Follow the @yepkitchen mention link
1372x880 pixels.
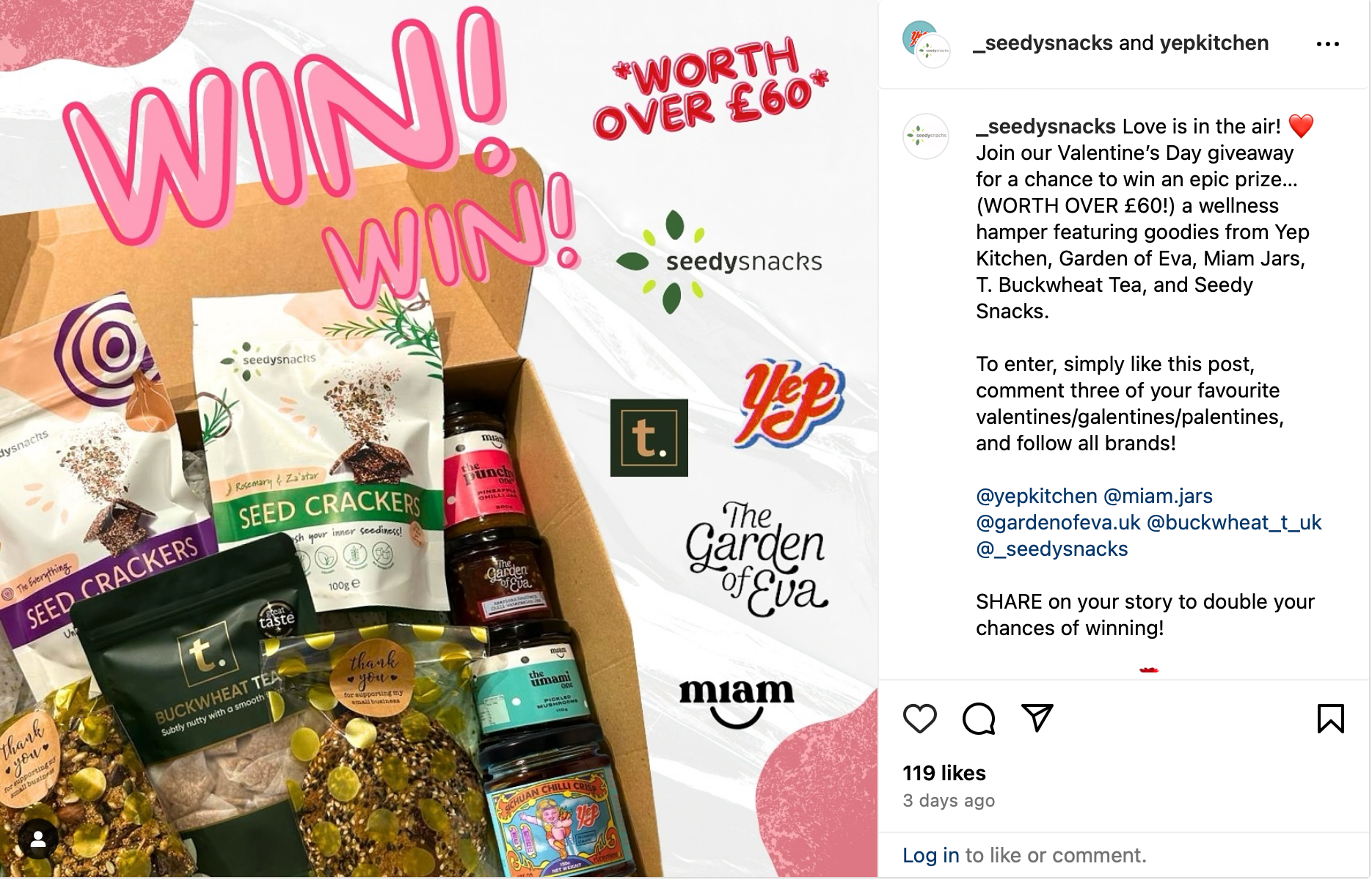click(1036, 496)
